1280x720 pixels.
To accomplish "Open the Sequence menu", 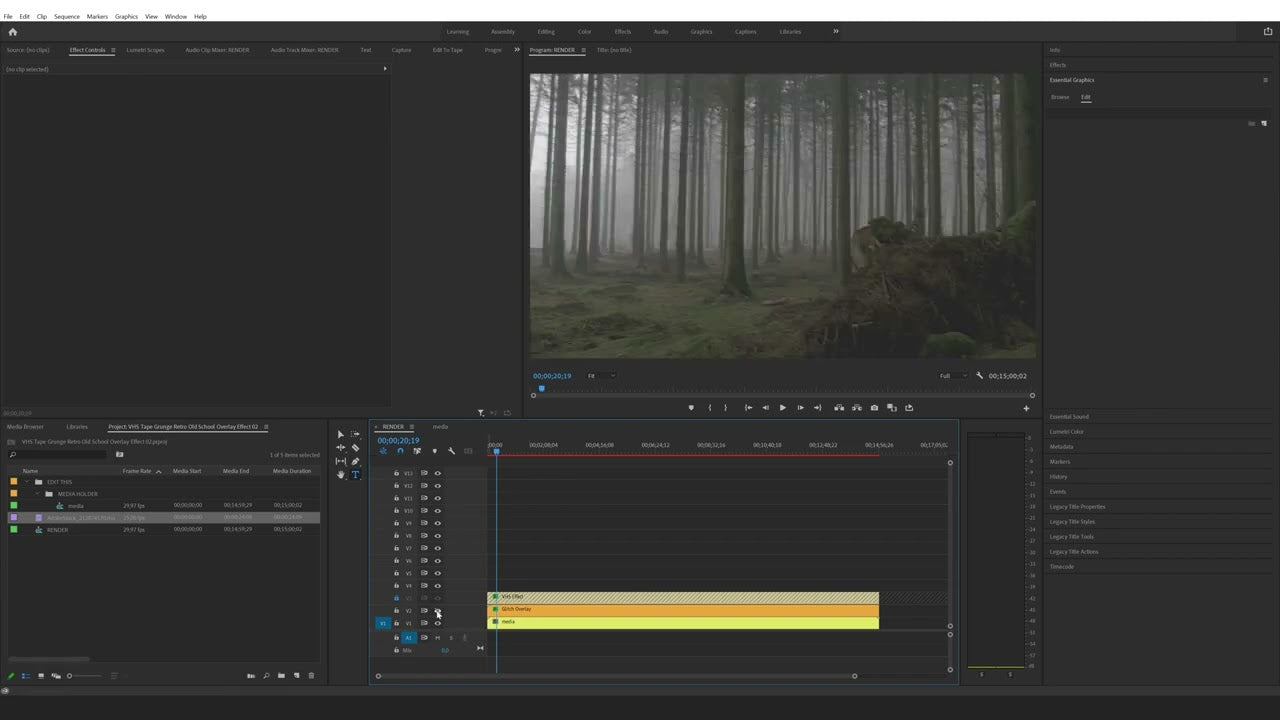I will pyautogui.click(x=68, y=16).
